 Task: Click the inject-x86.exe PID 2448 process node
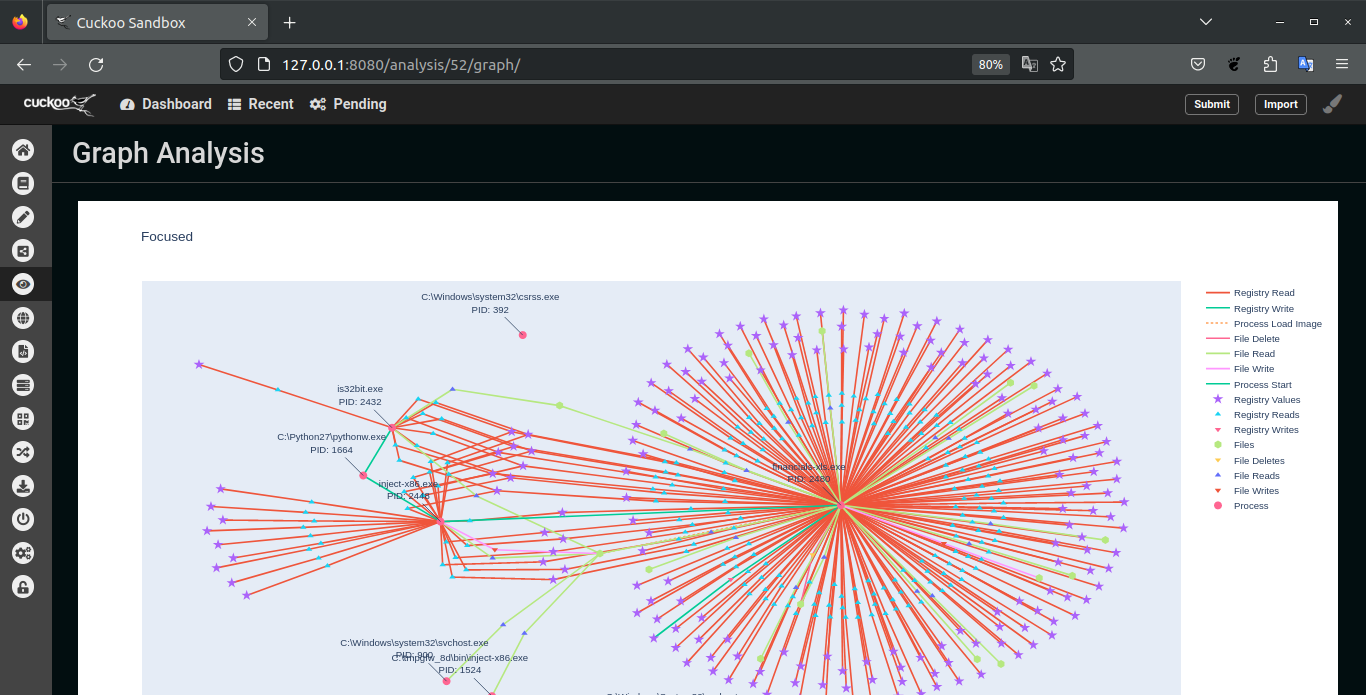(x=440, y=522)
